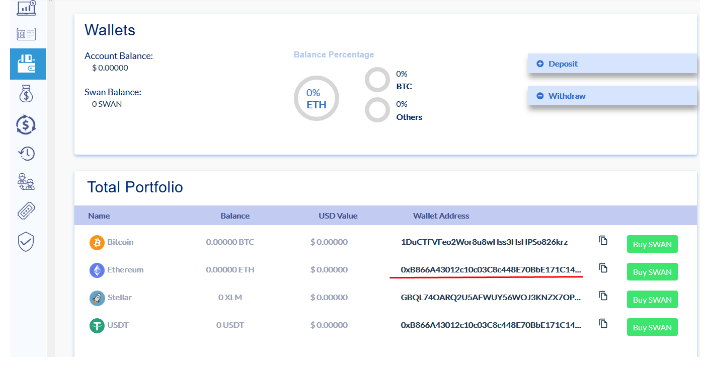
Task: Buy SWAN in the Ethereum row
Action: point(652,272)
